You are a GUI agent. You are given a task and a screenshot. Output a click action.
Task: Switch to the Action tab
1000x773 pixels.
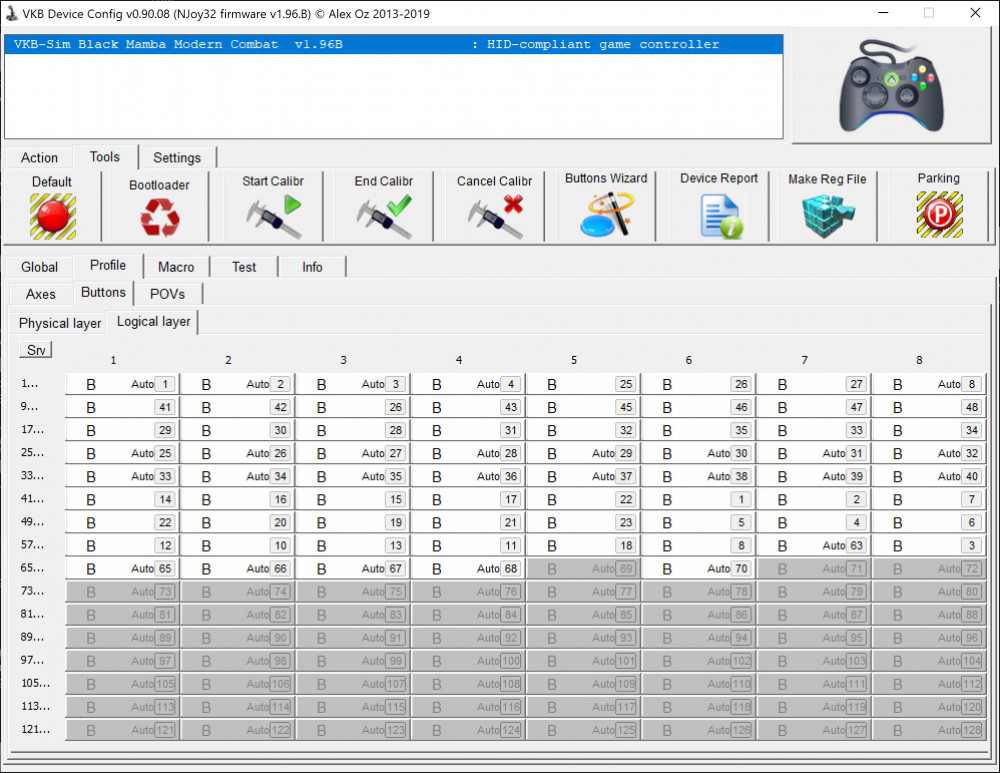coord(39,158)
